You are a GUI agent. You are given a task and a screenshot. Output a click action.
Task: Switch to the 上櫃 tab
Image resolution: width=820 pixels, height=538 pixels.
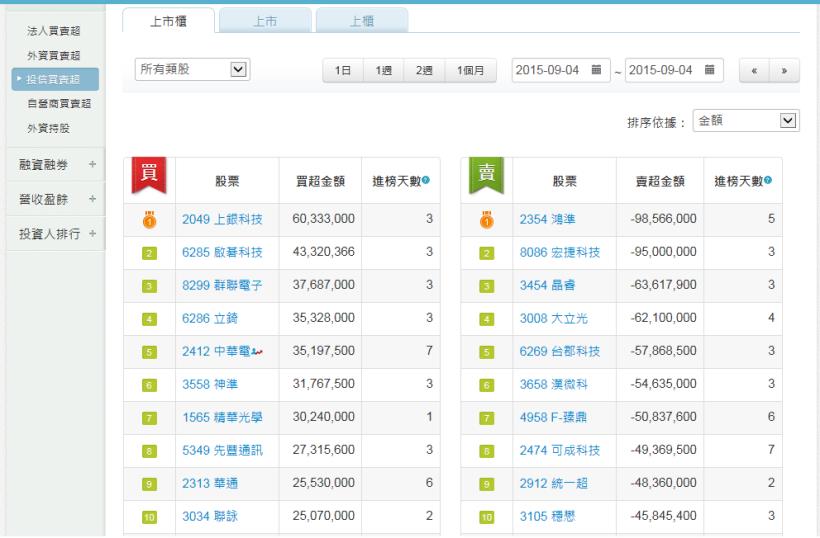361,20
